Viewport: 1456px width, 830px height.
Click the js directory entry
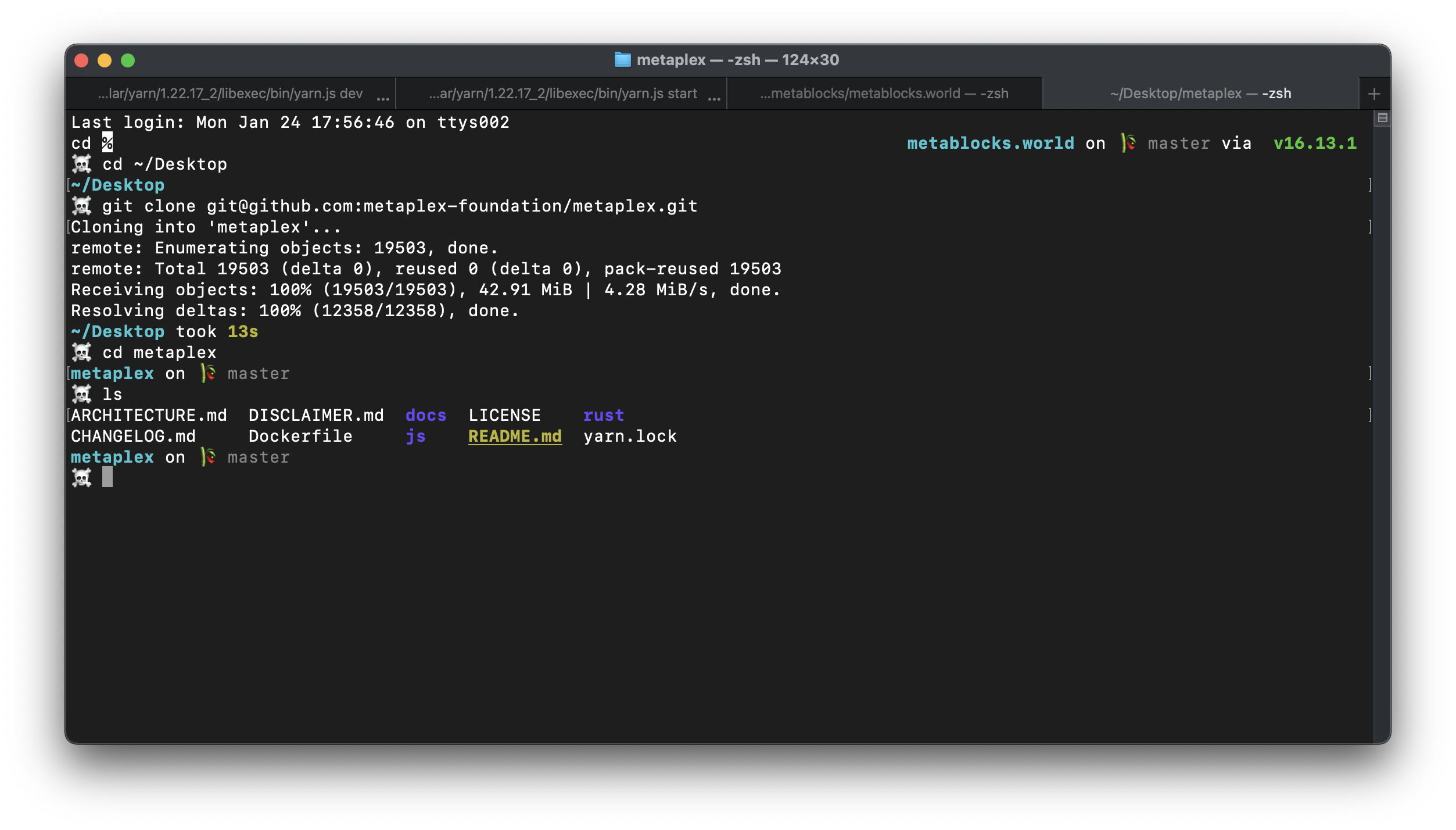click(415, 437)
